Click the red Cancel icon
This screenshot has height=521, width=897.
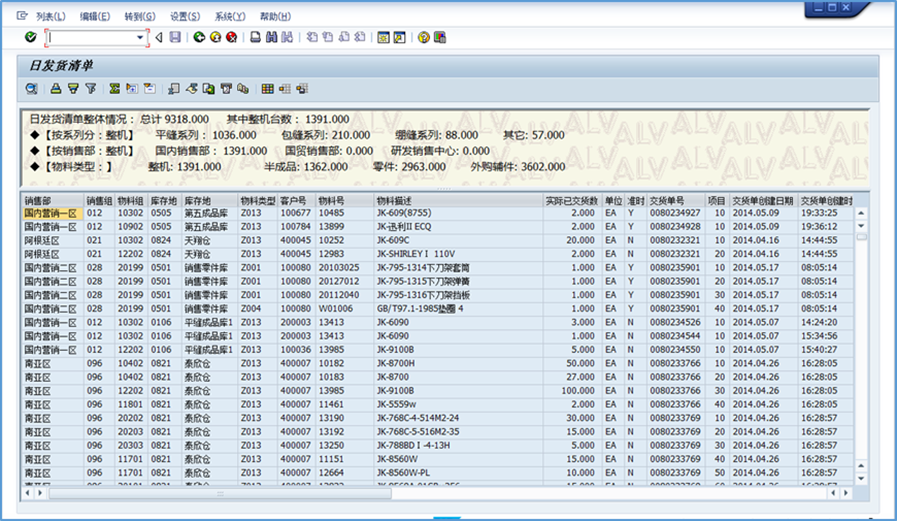[x=231, y=37]
